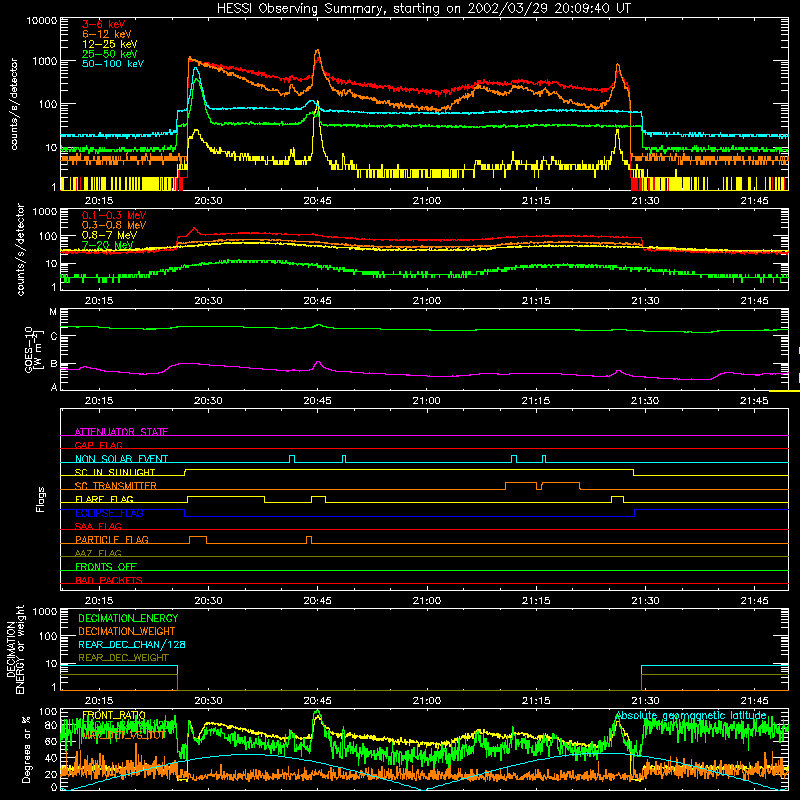The image size is (800, 800).
Task: Click the NON_SOLAR_EVENT flag label
Action: pyautogui.click(x=121, y=459)
